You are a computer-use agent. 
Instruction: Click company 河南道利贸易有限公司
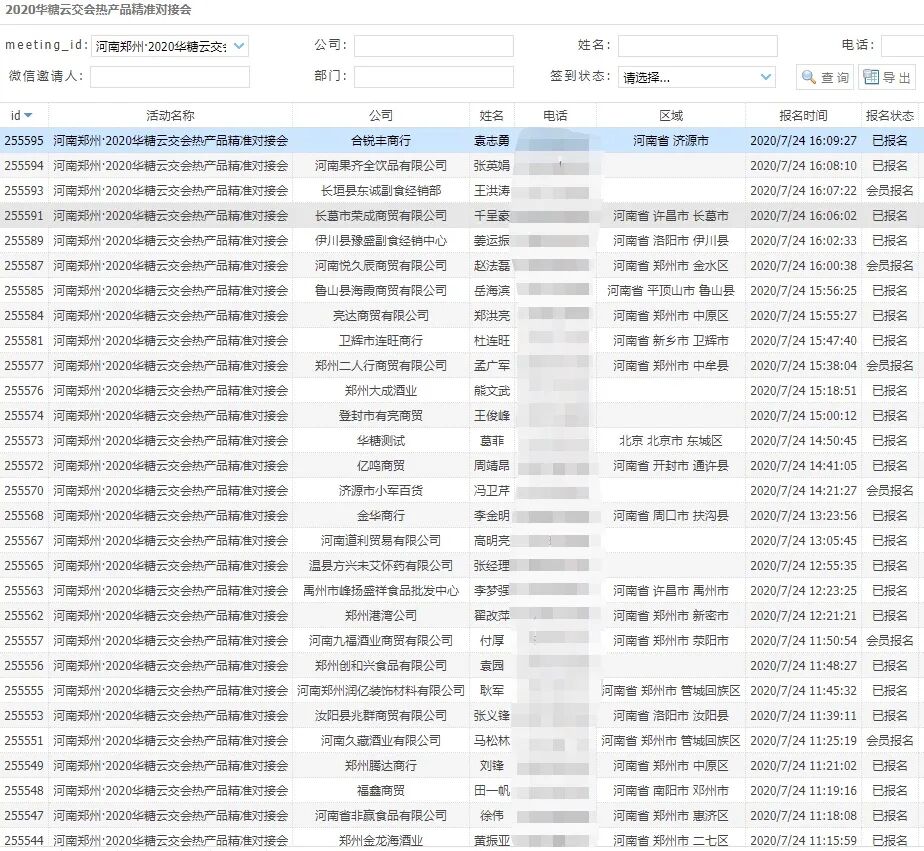[x=381, y=540]
